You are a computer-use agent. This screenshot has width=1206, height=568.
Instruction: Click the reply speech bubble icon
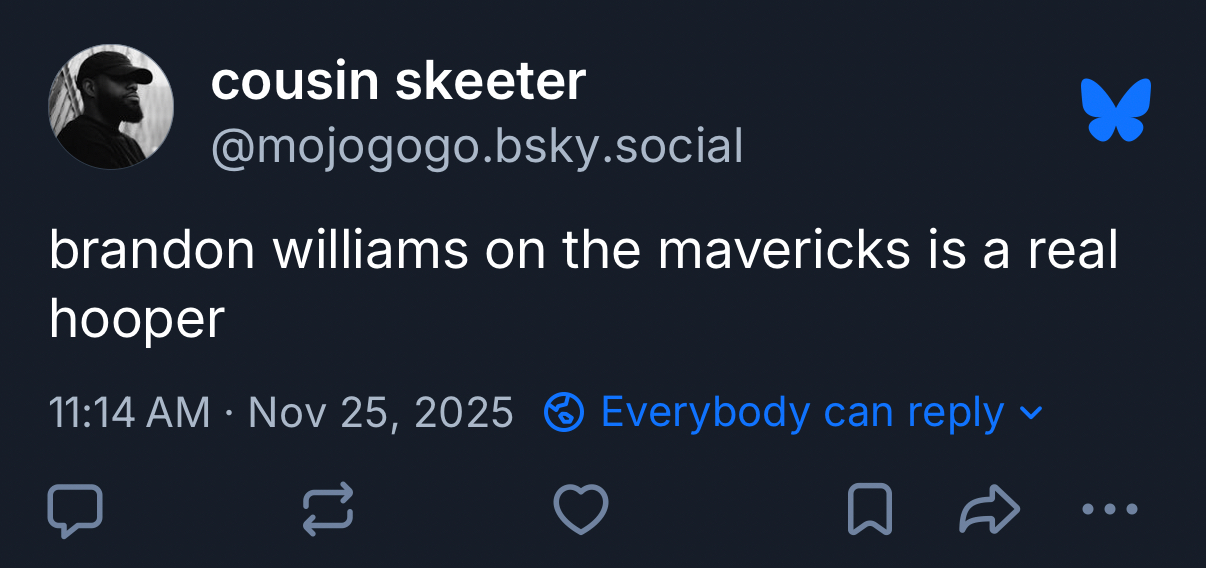click(x=75, y=509)
